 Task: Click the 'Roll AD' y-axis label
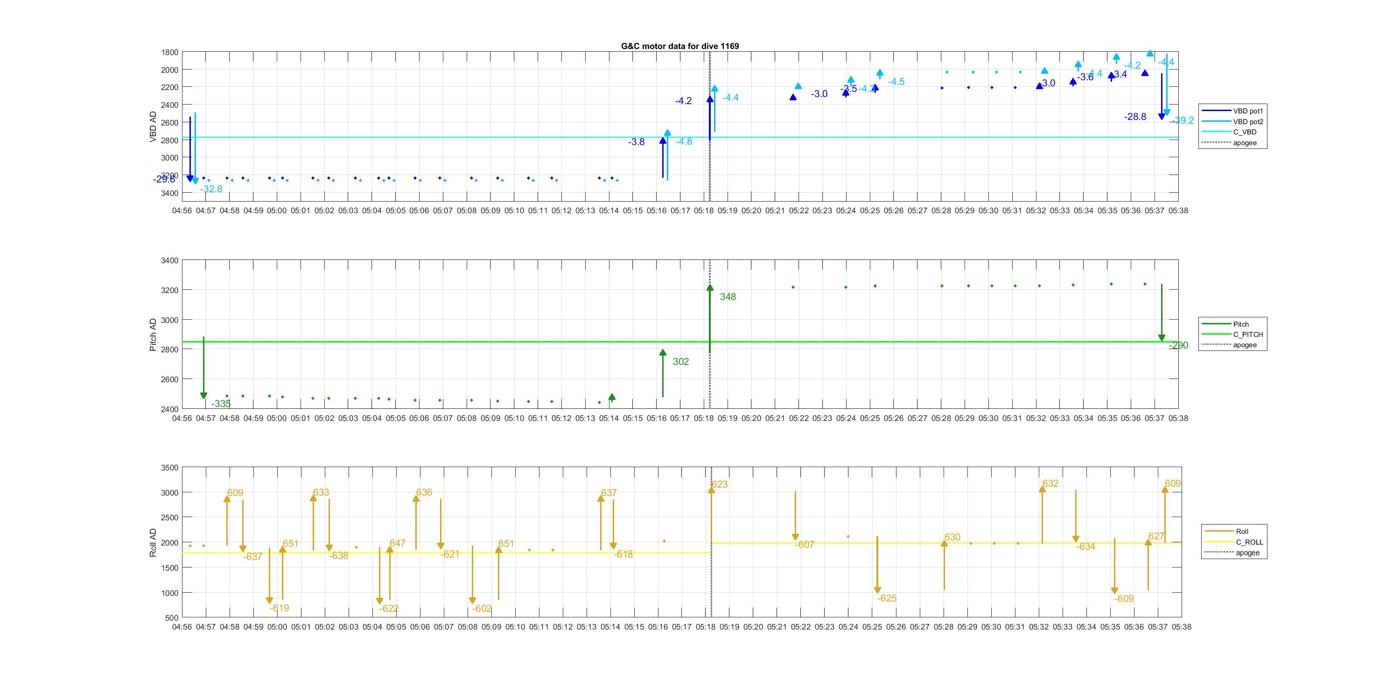(x=153, y=543)
